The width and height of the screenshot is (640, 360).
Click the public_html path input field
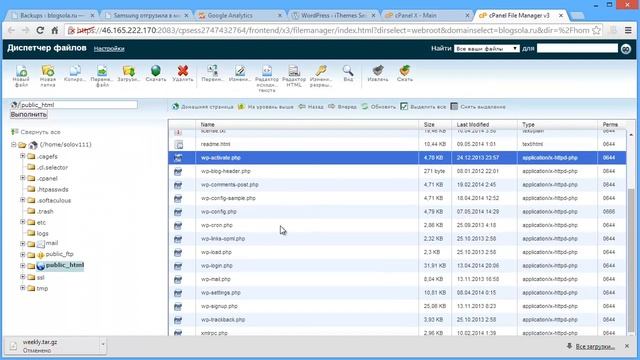point(78,105)
